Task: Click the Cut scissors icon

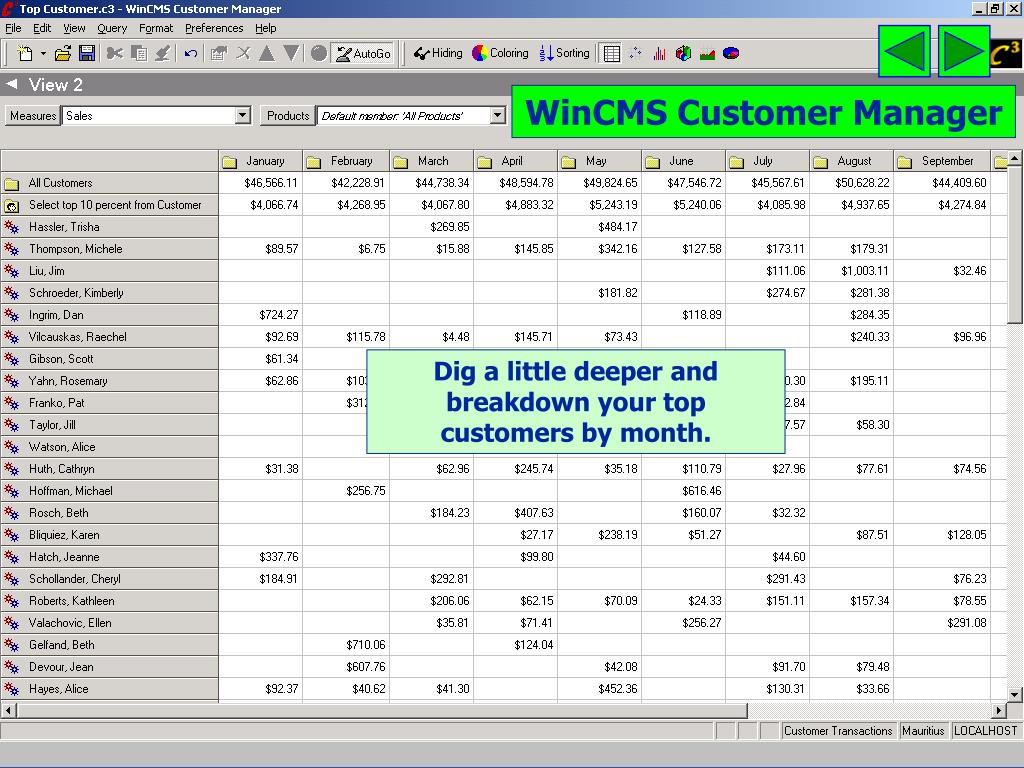Action: point(115,54)
